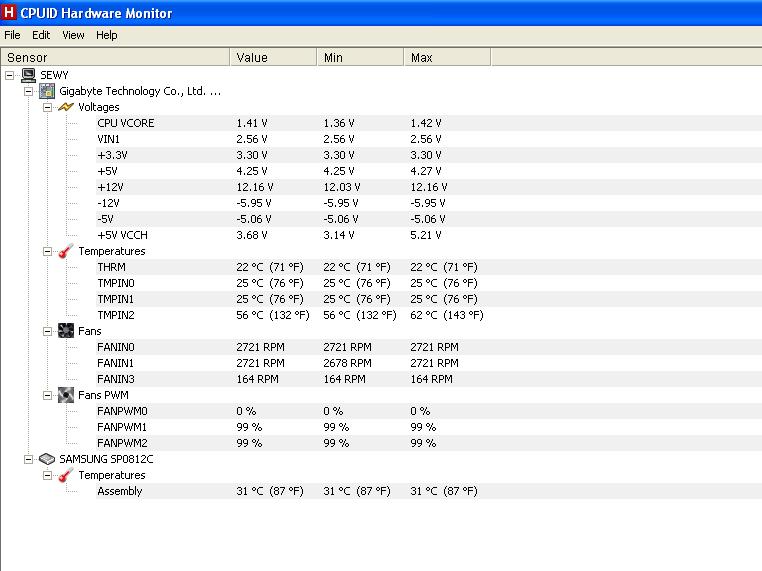
Task: Click the FANIN1 min 2678 RPM
Action: (x=347, y=363)
